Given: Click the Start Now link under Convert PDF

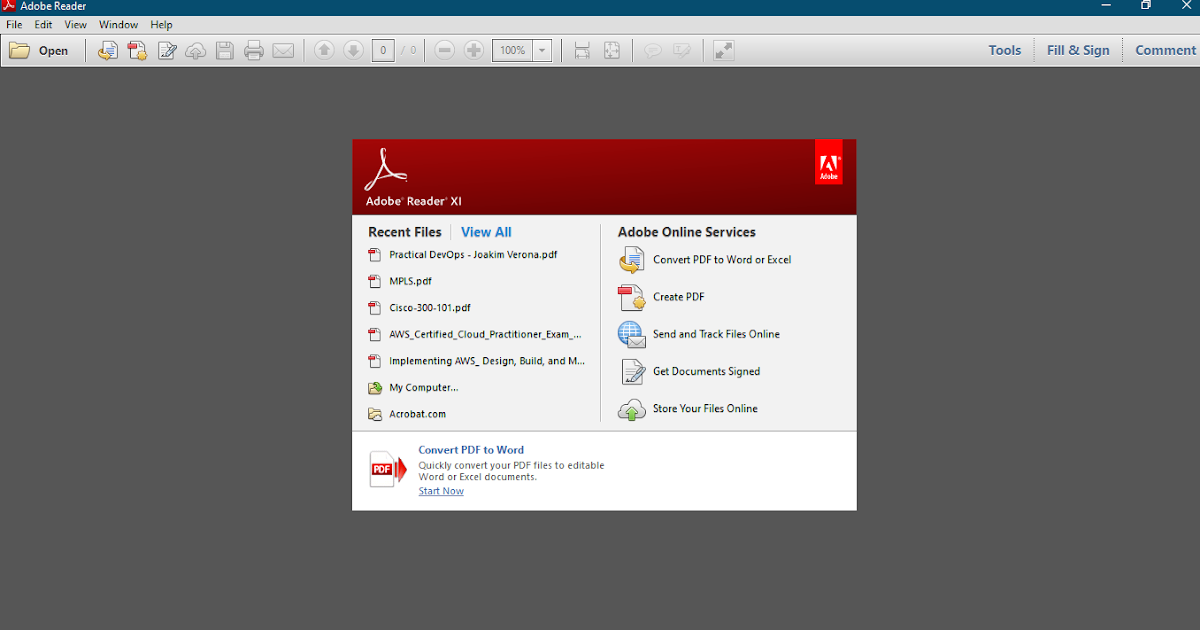Looking at the screenshot, I should [440, 490].
